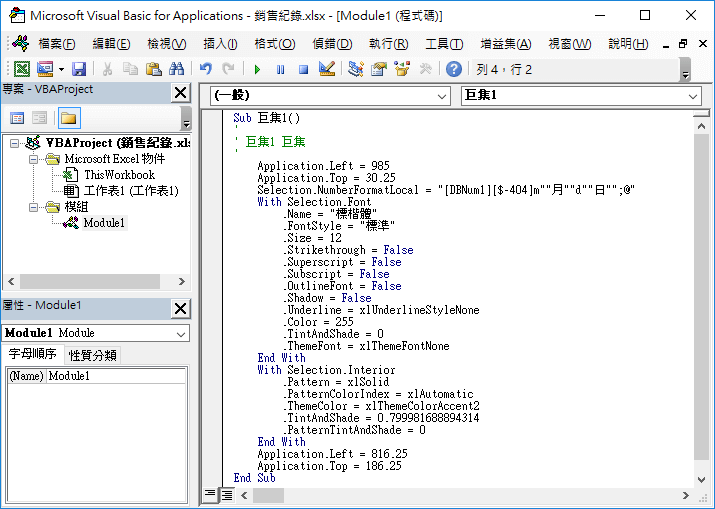Open Project Explorer toolbar icon
715x509 pixels.
[x=355, y=69]
